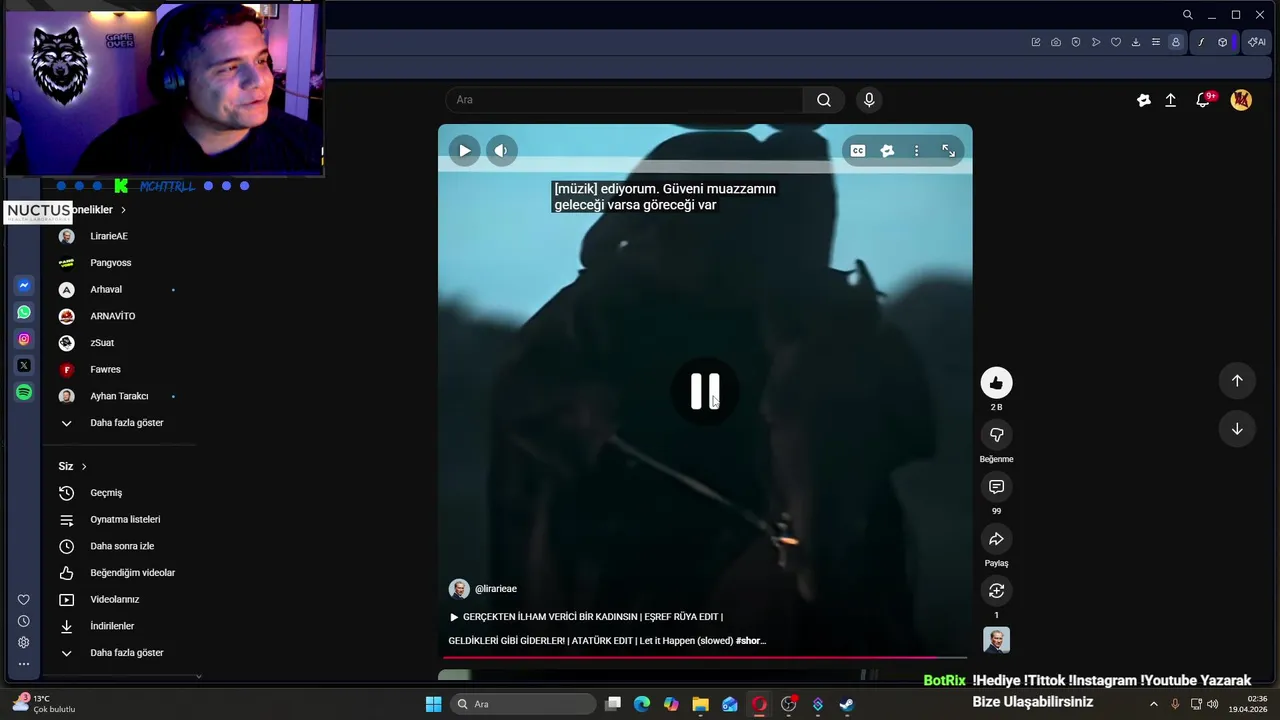Screen dimensions: 1280x720
Task: Open WhatsApp in the Opera sidebar
Action: point(24,312)
